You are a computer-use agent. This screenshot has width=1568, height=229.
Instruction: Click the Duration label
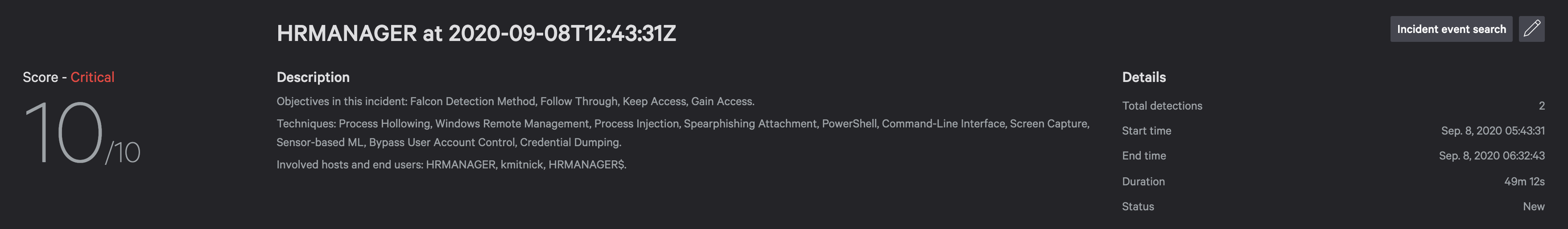click(x=1143, y=182)
